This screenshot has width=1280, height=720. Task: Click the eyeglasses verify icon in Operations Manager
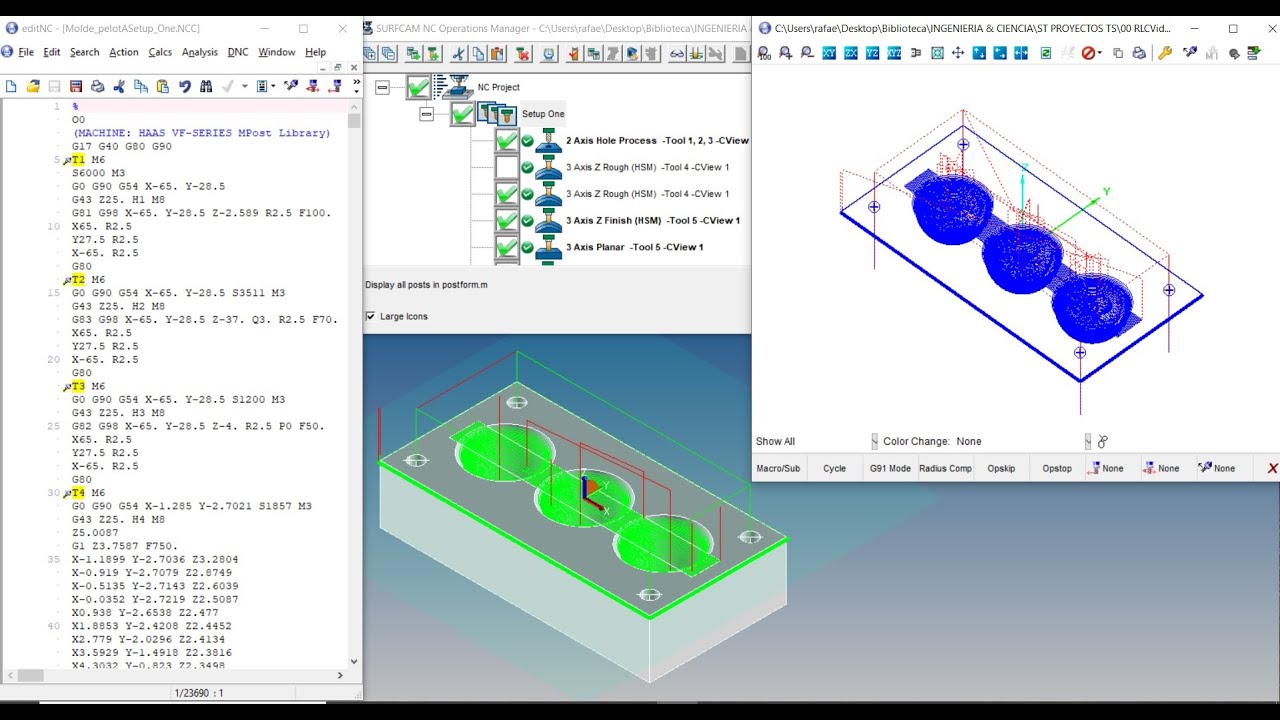pyautogui.click(x=677, y=54)
